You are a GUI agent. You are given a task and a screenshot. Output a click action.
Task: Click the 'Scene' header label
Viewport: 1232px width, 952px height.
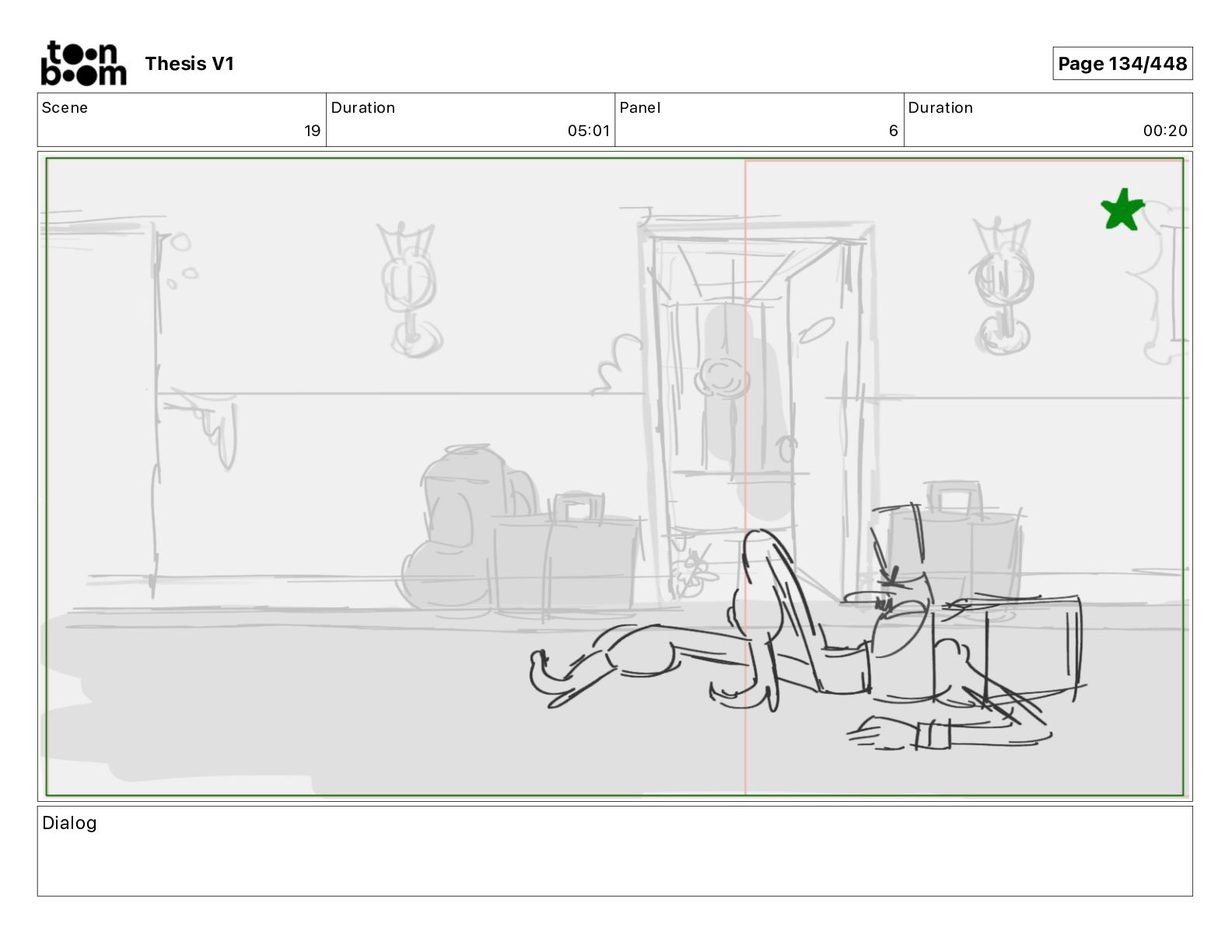pyautogui.click(x=65, y=107)
